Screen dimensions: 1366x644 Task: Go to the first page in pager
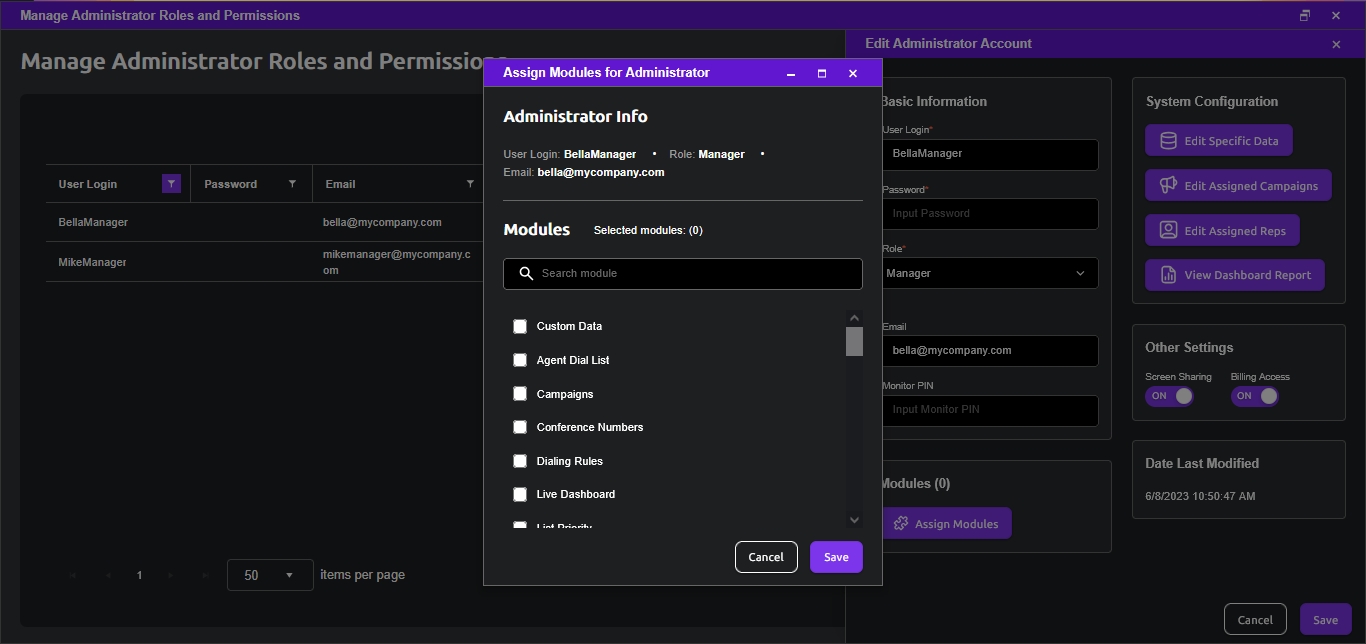pos(74,575)
